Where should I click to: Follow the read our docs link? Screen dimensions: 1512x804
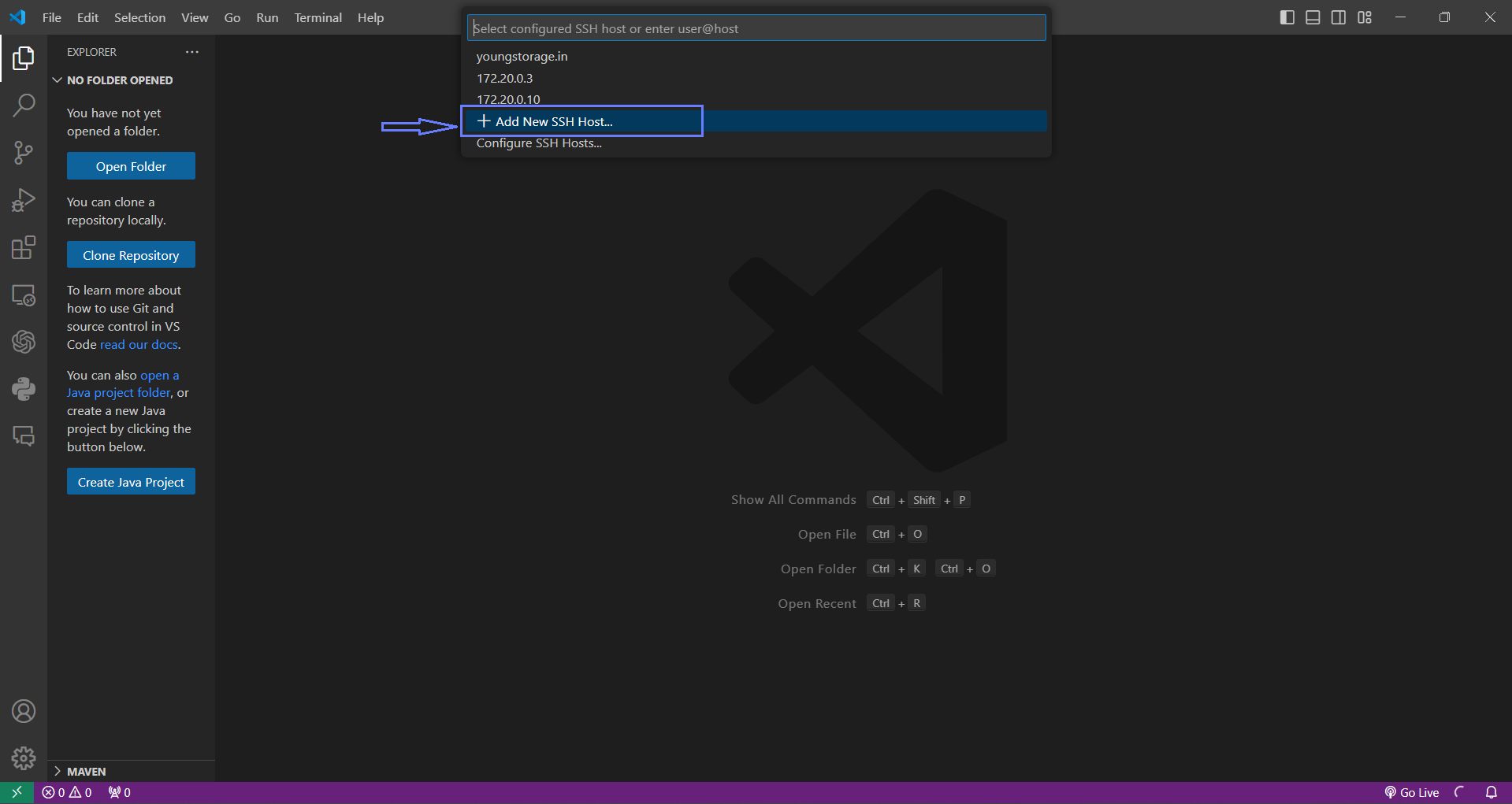[x=139, y=345]
